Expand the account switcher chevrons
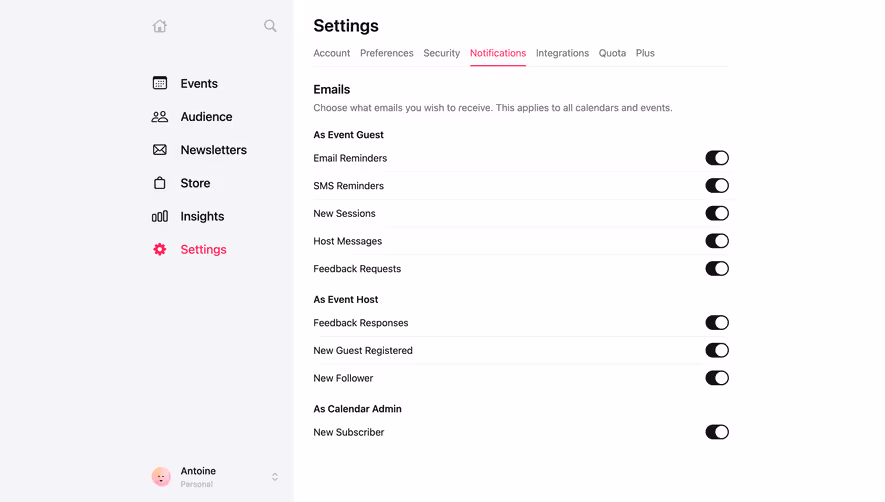Image resolution: width=885 pixels, height=502 pixels. coord(275,477)
